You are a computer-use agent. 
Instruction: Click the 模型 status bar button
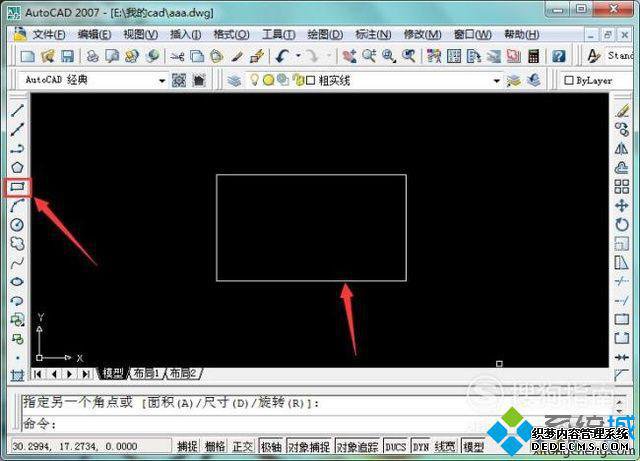point(473,446)
